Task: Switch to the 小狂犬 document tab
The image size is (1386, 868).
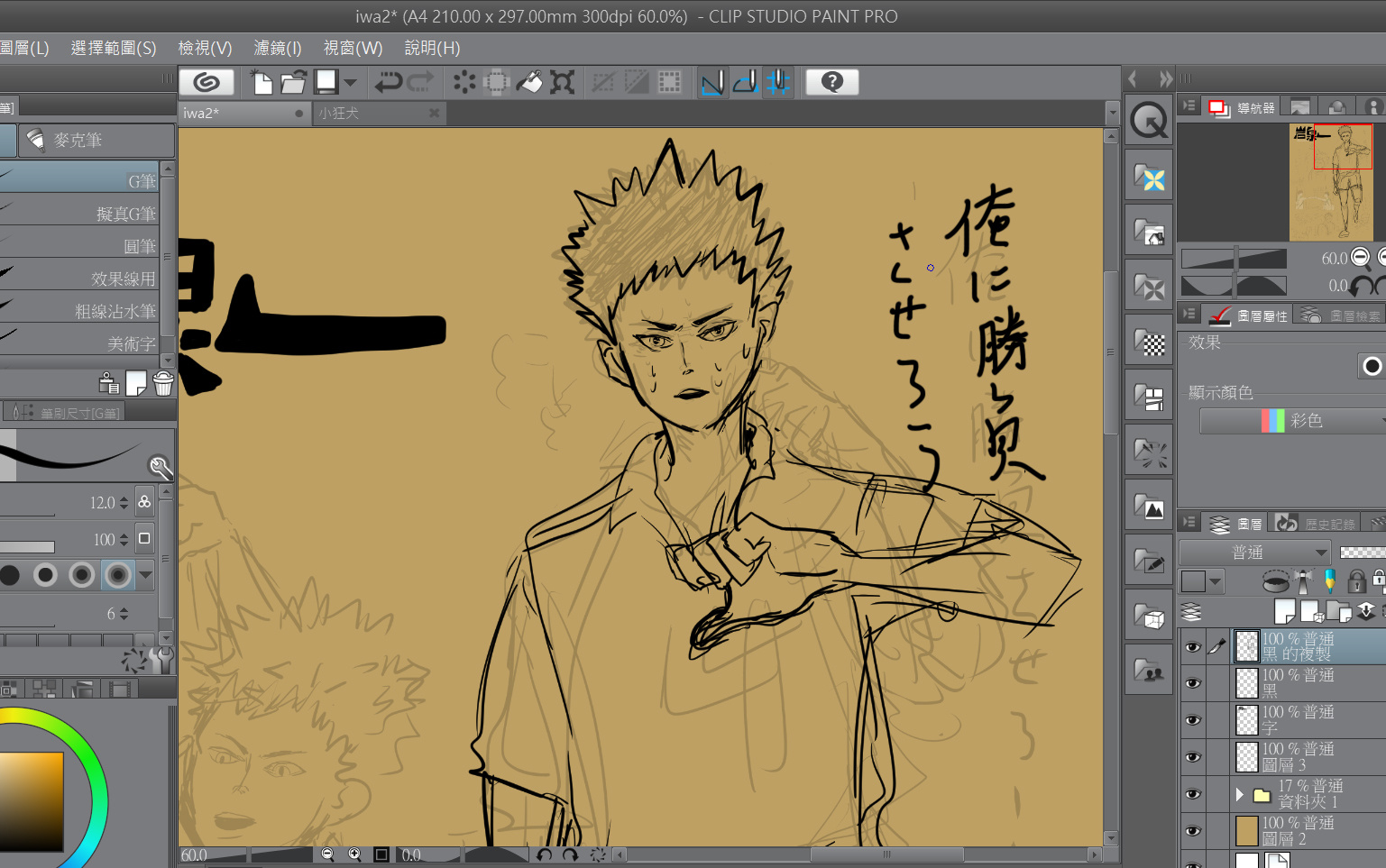Action: (x=379, y=114)
